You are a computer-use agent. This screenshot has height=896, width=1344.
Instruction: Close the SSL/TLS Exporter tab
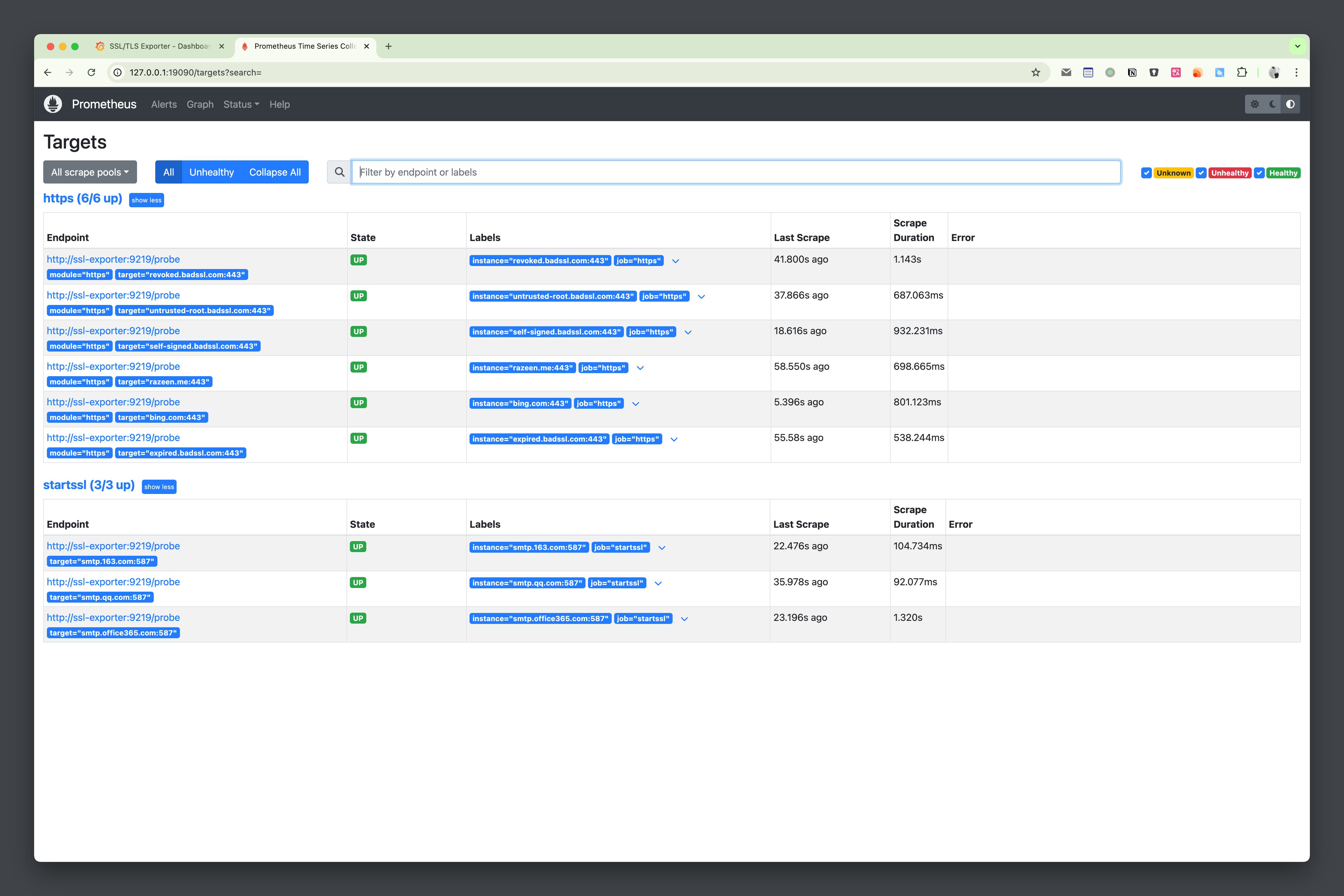coord(222,46)
